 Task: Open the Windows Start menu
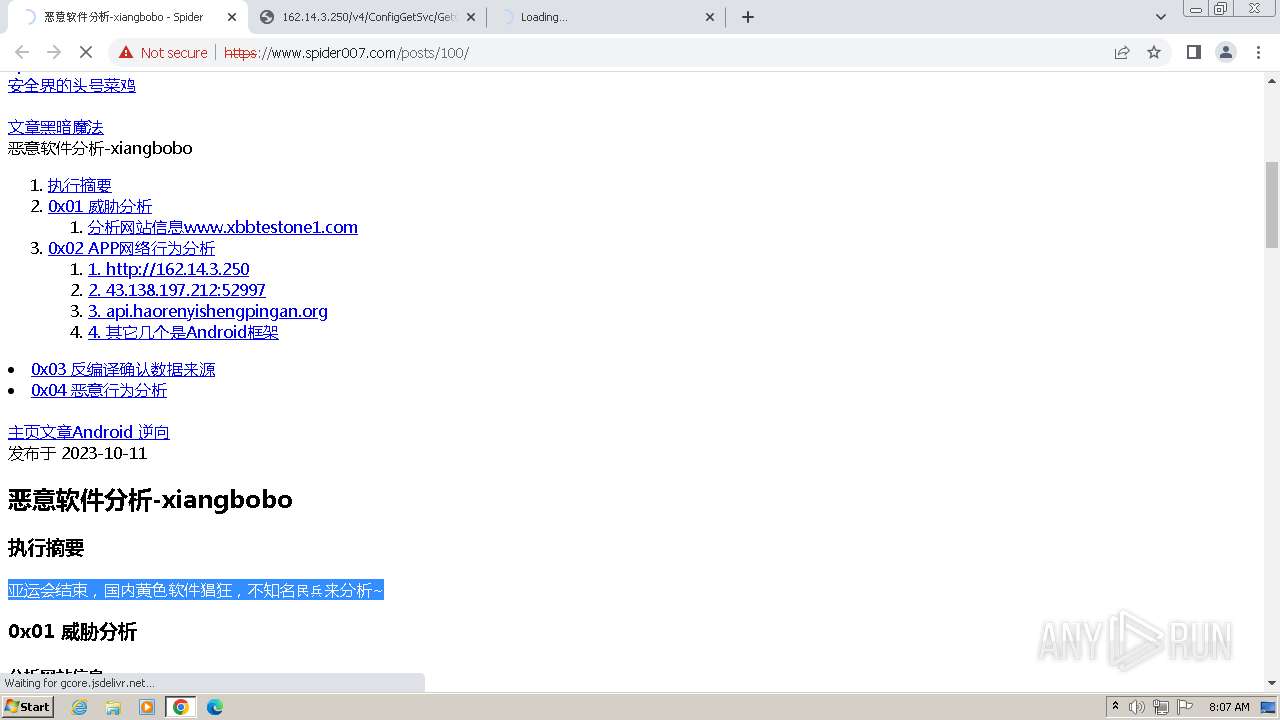tap(28, 706)
